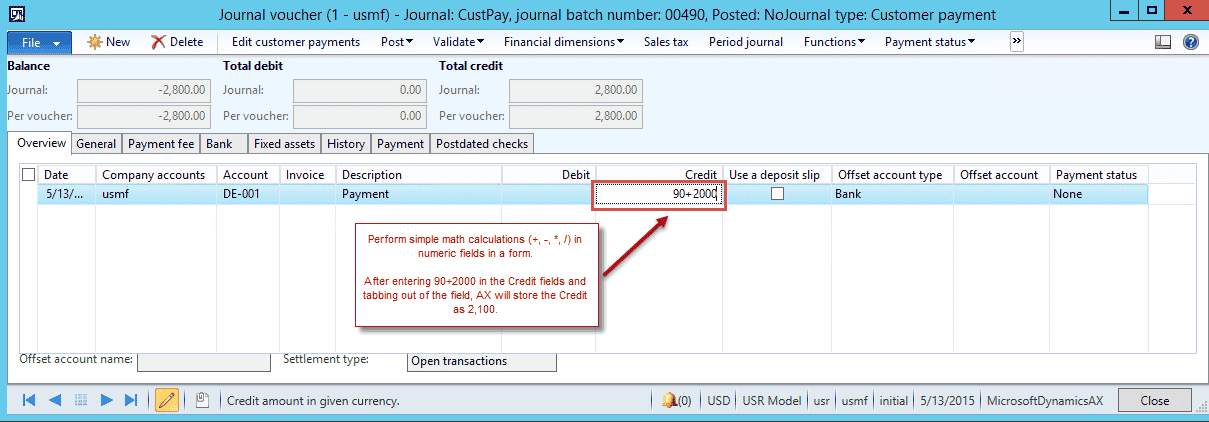
Task: Expand Payment status dropdown
Action: click(930, 42)
